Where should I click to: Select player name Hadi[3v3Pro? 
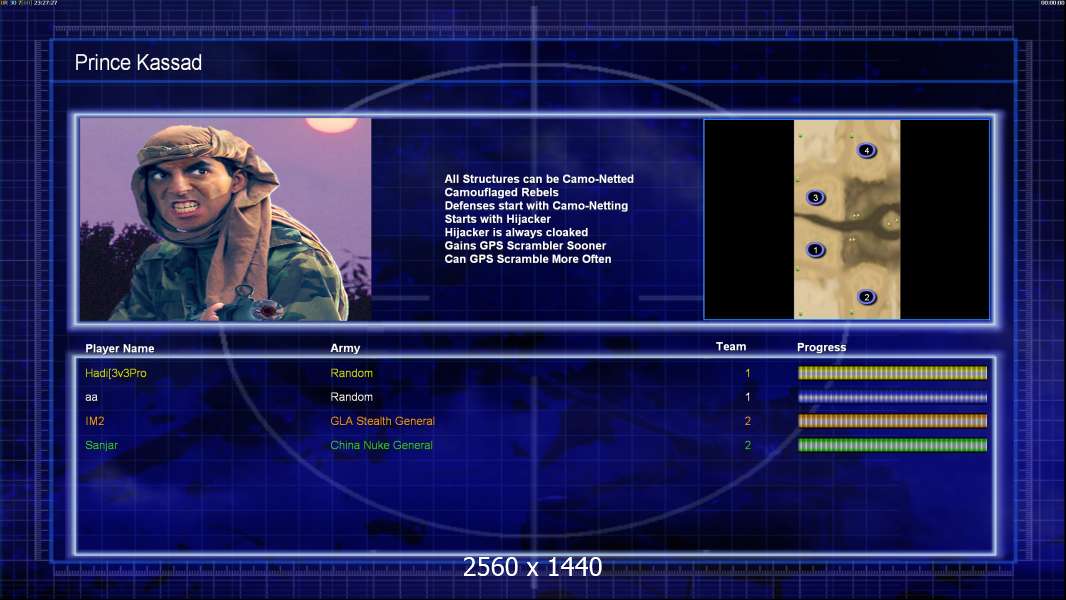tap(116, 373)
